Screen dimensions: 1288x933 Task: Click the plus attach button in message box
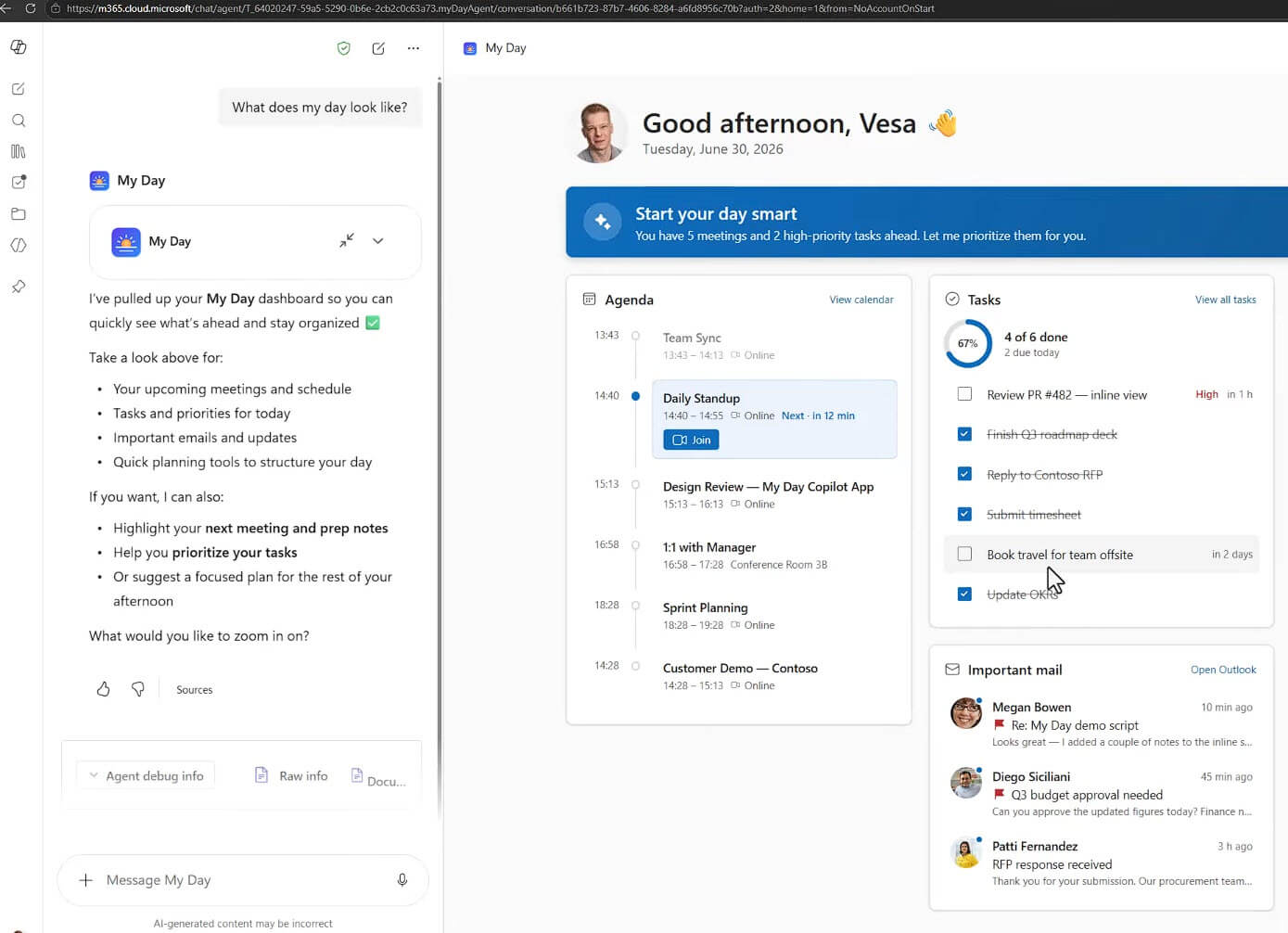tap(86, 880)
